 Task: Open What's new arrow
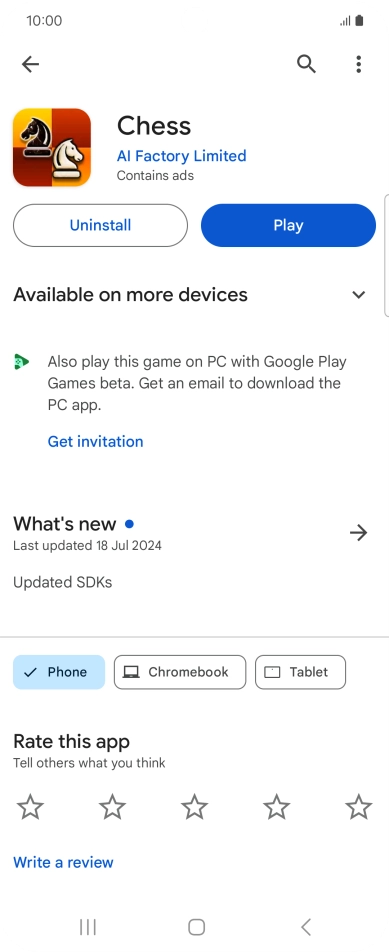359,533
